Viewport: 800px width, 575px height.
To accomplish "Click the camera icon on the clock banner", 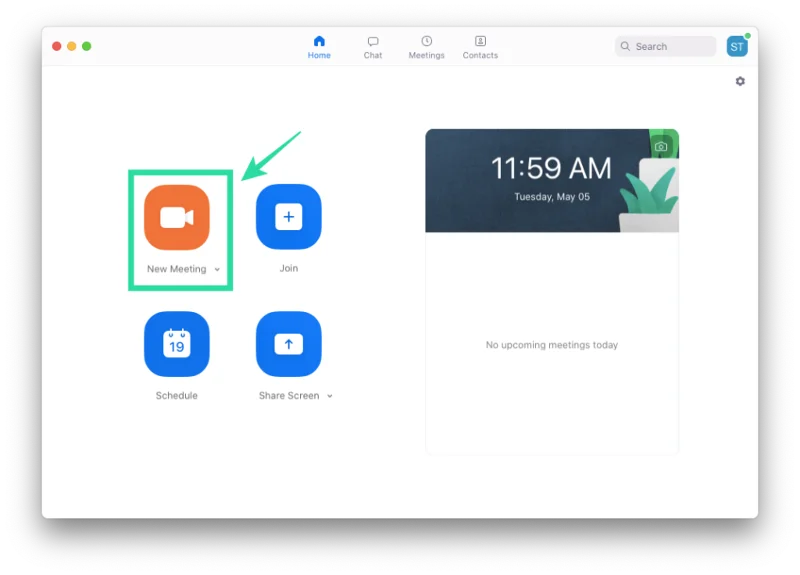I will click(661, 147).
